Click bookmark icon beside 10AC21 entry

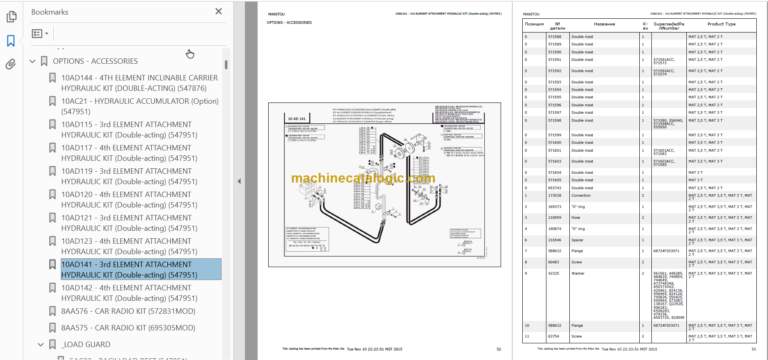click(x=52, y=101)
